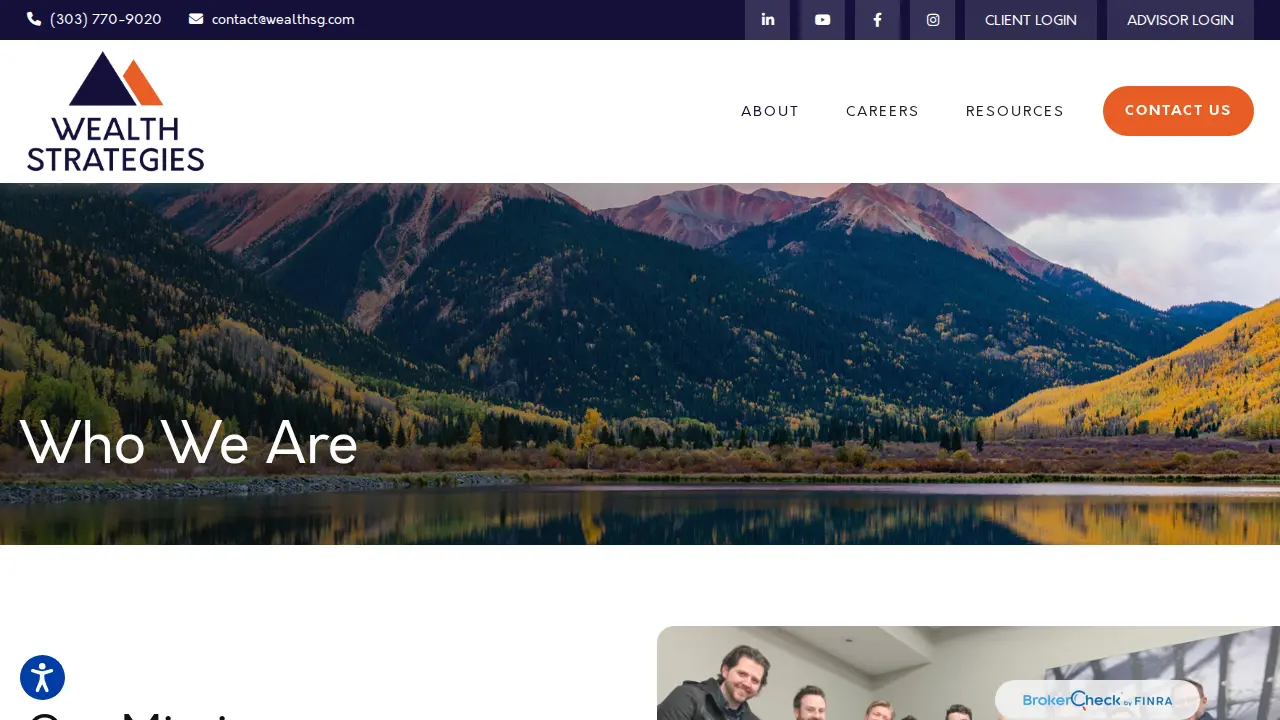Call the (303) 770-9020 phone link
1280x720 pixels.
[x=105, y=19]
